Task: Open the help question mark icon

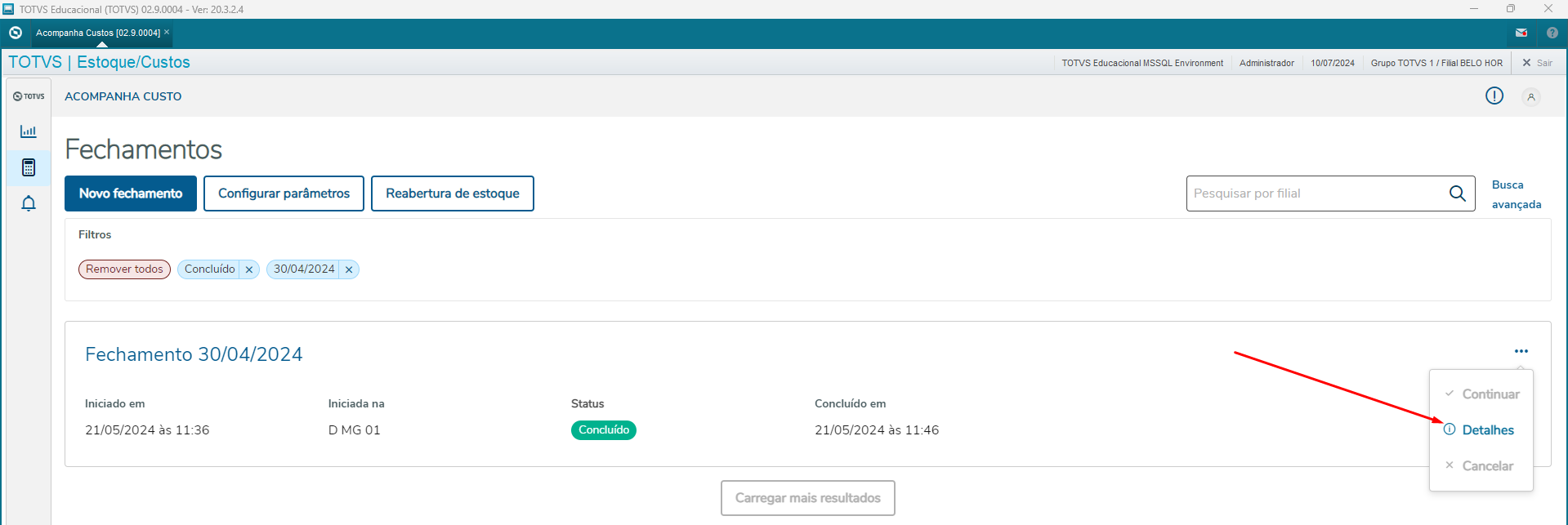Action: click(x=1552, y=33)
